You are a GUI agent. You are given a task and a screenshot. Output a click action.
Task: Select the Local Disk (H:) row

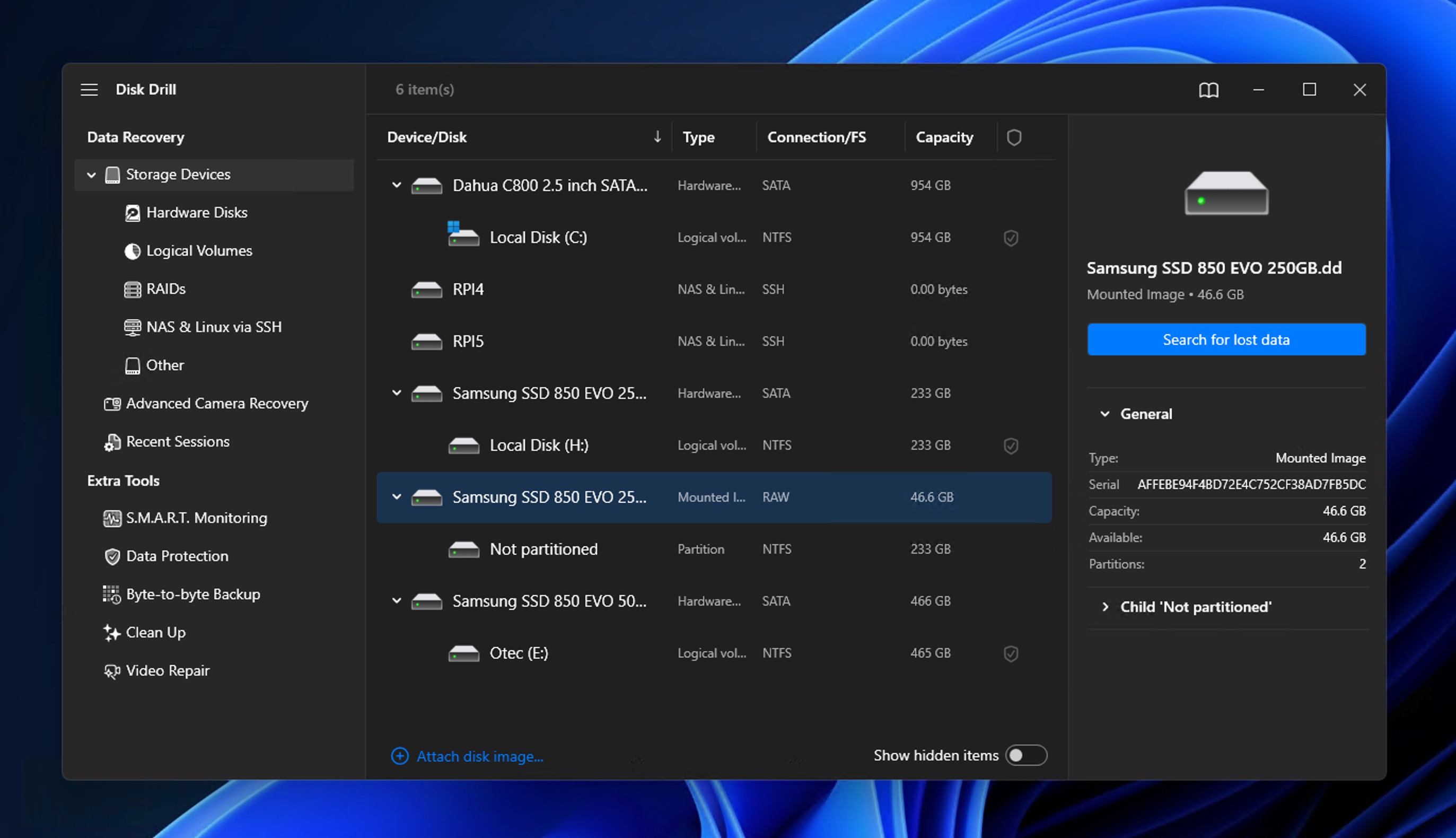714,446
